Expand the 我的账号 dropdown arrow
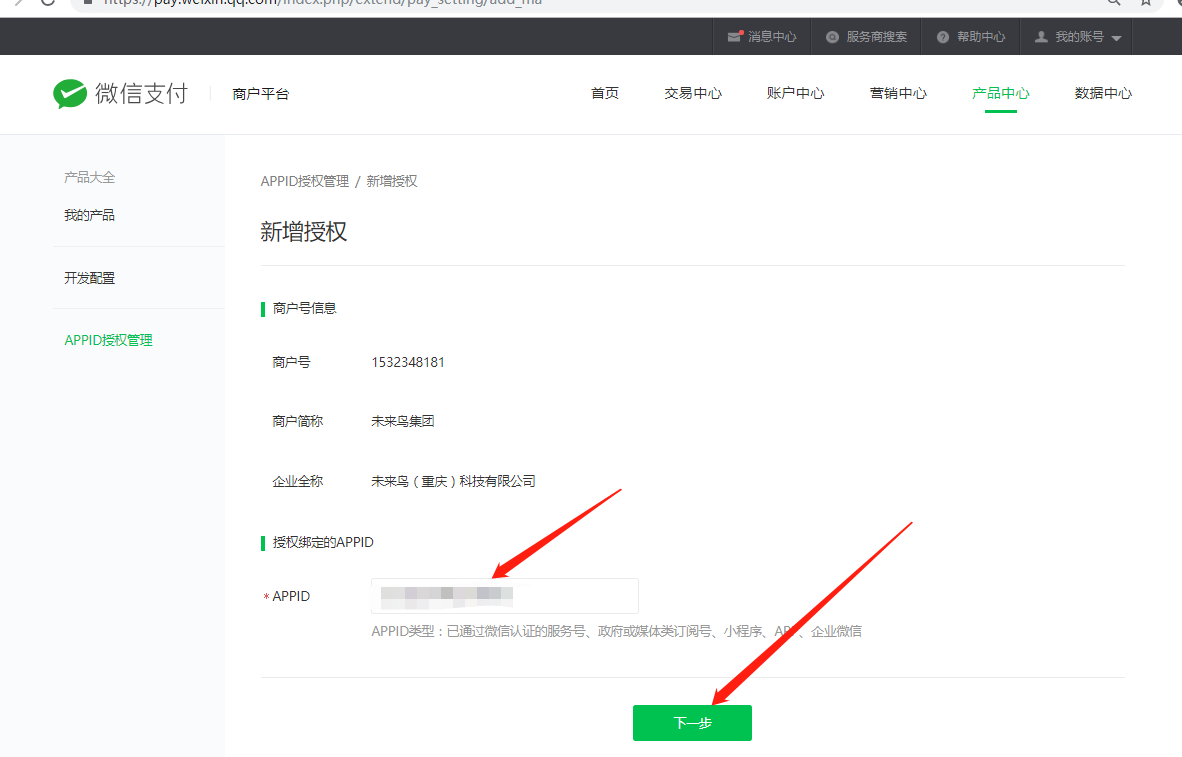 pos(1116,38)
